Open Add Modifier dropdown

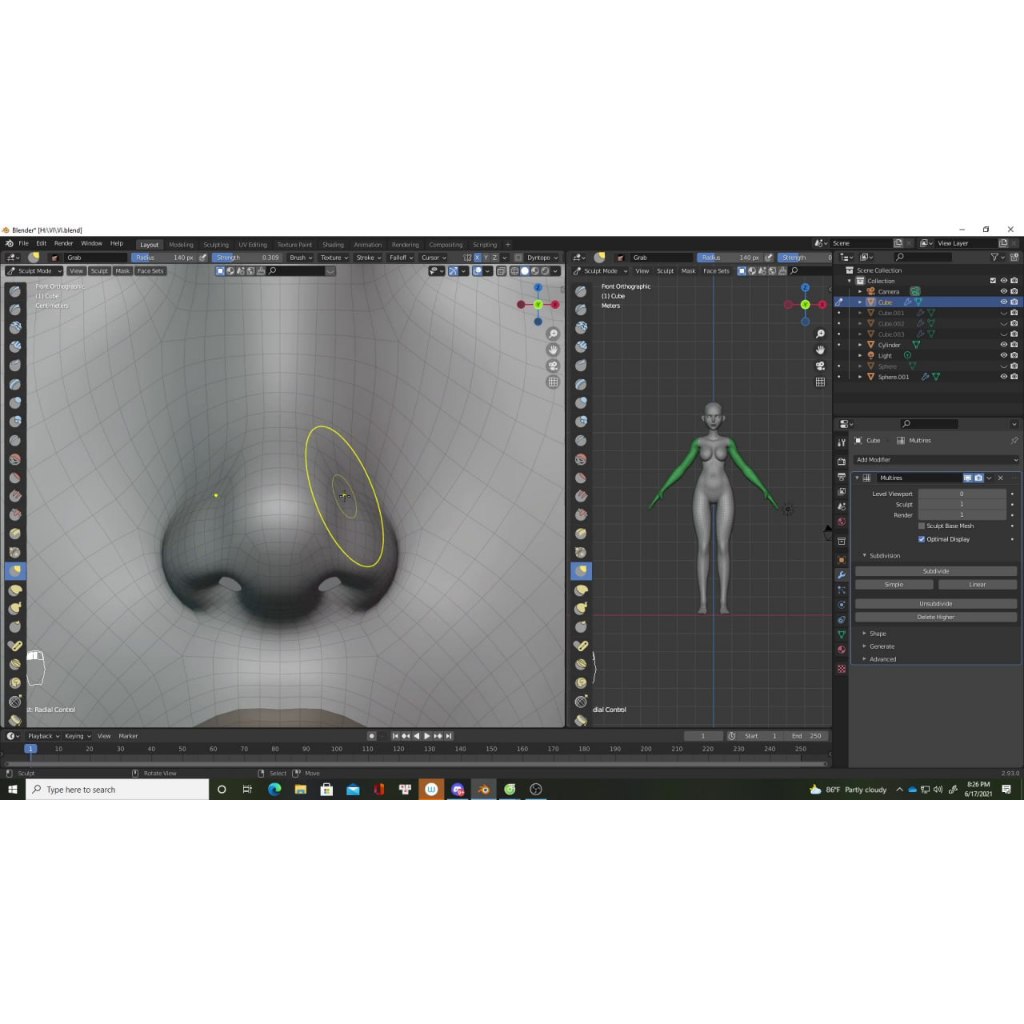point(936,460)
